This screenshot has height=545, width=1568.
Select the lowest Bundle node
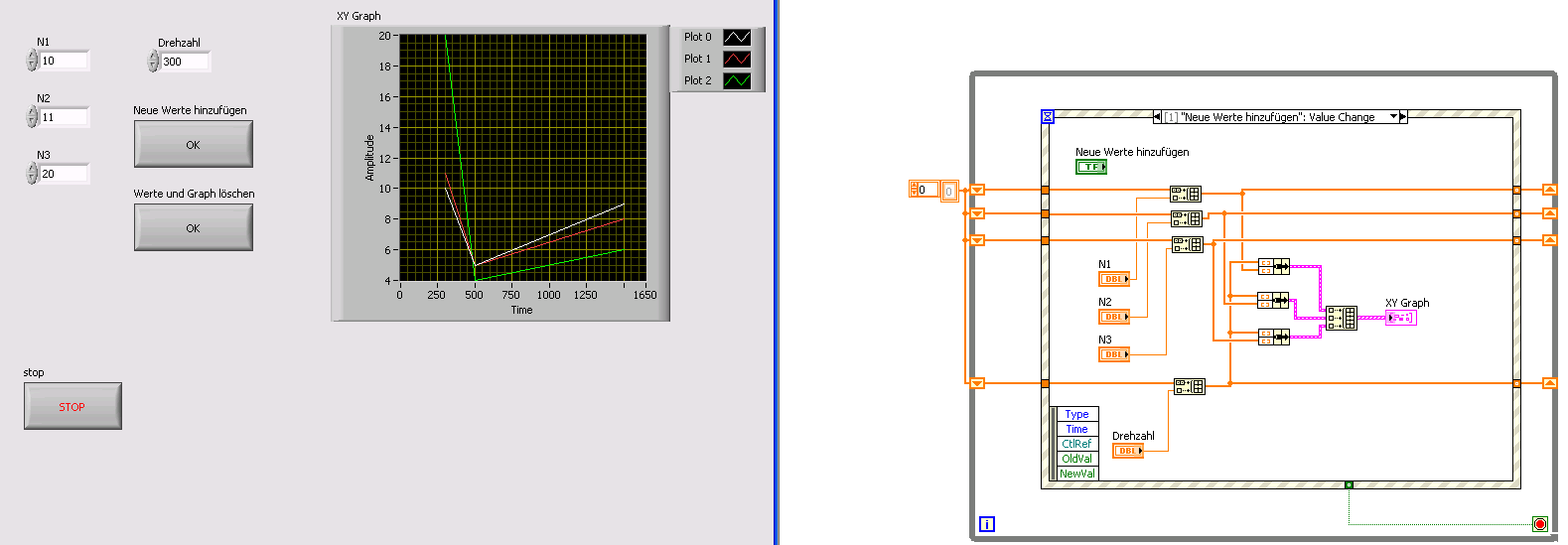1273,337
